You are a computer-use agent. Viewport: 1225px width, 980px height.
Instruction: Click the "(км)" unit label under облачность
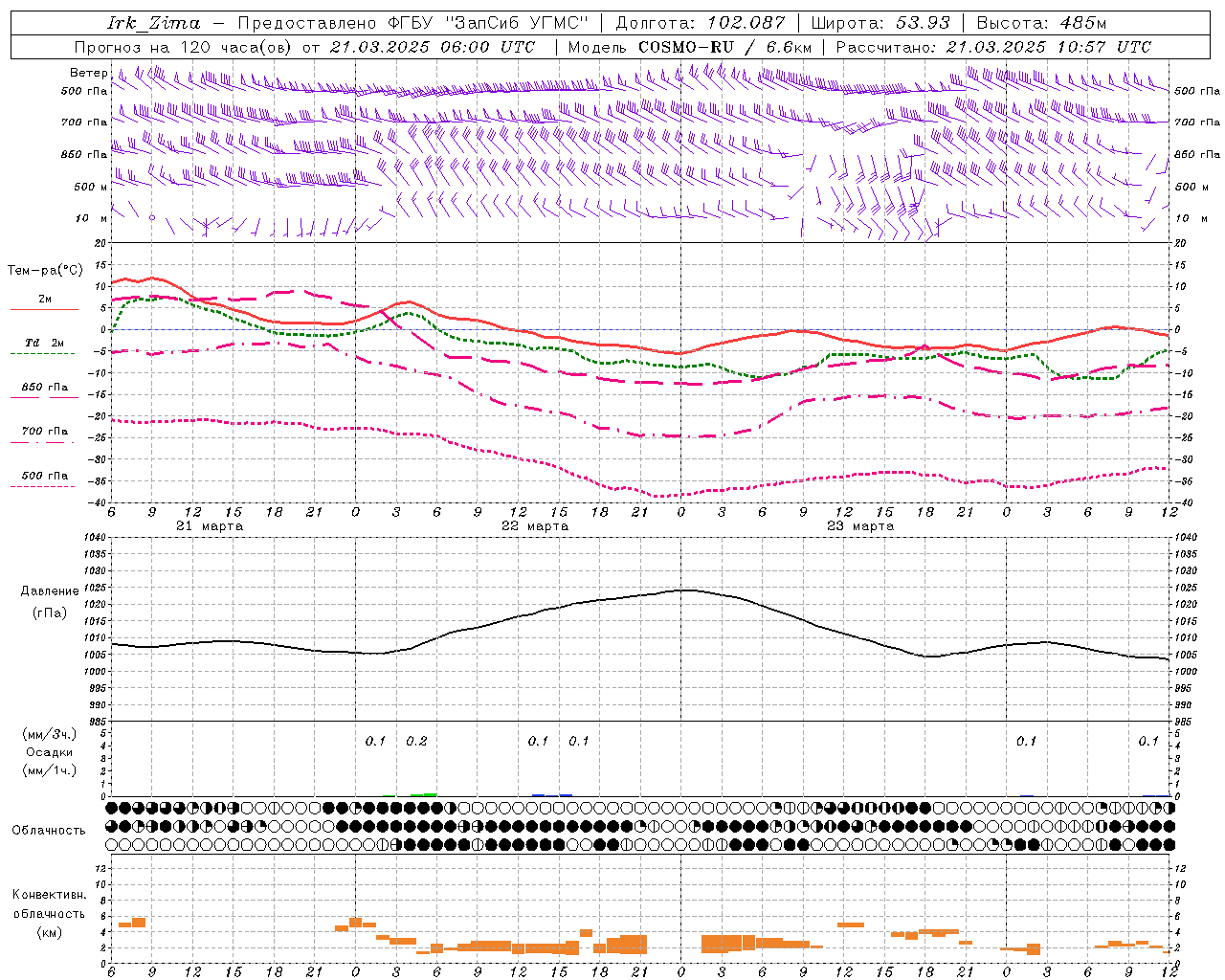point(49,932)
